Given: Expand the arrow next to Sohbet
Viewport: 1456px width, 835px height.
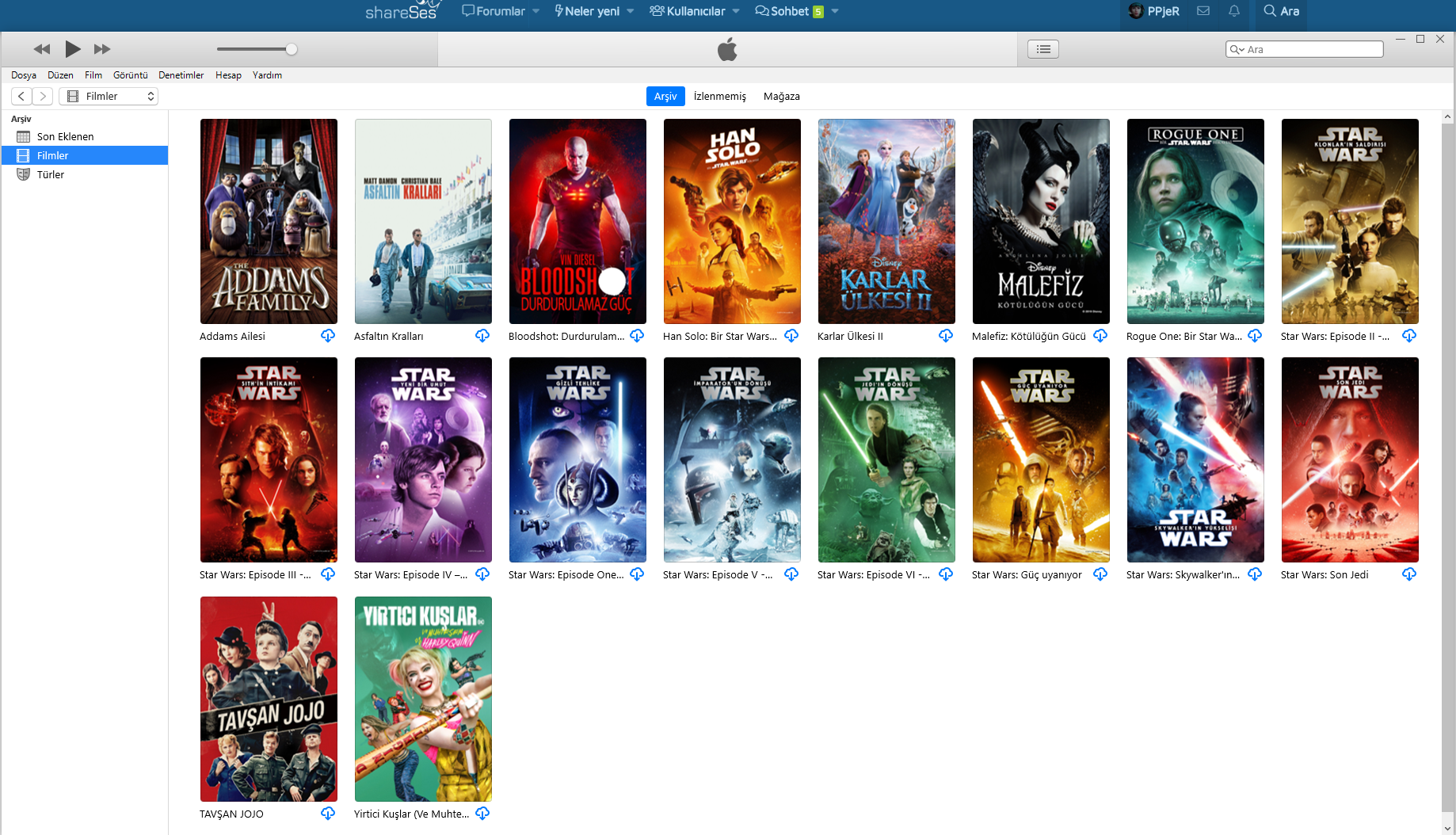Looking at the screenshot, I should 835,11.
